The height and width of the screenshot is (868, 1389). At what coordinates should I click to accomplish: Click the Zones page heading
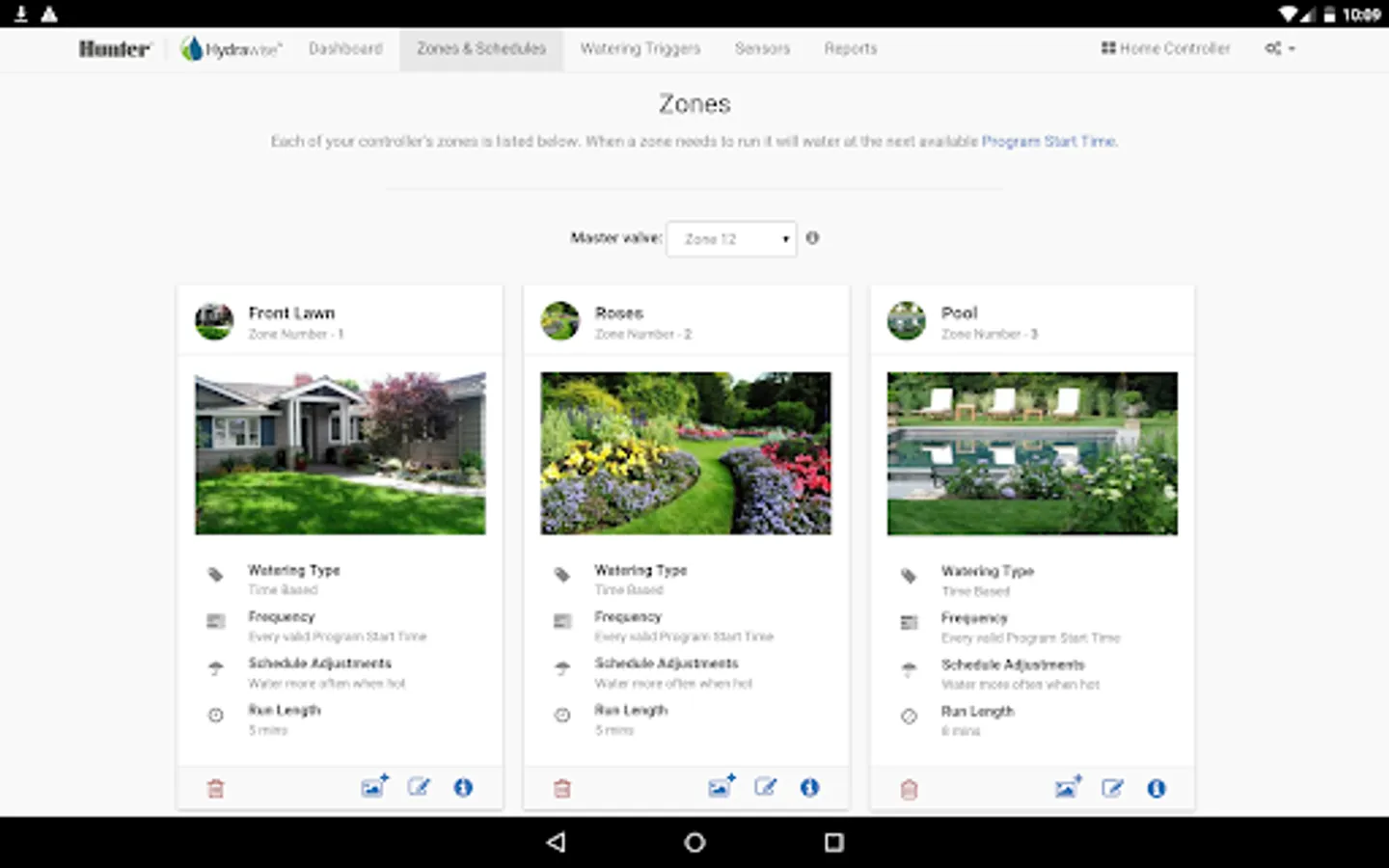coord(694,104)
